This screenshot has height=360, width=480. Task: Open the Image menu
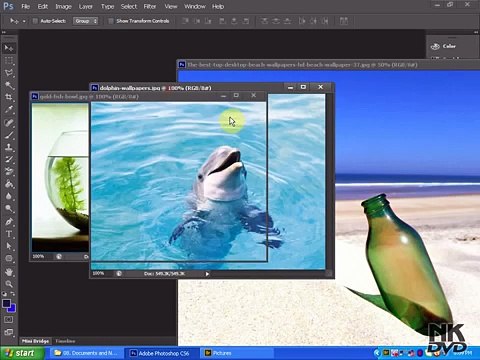coord(63,6)
